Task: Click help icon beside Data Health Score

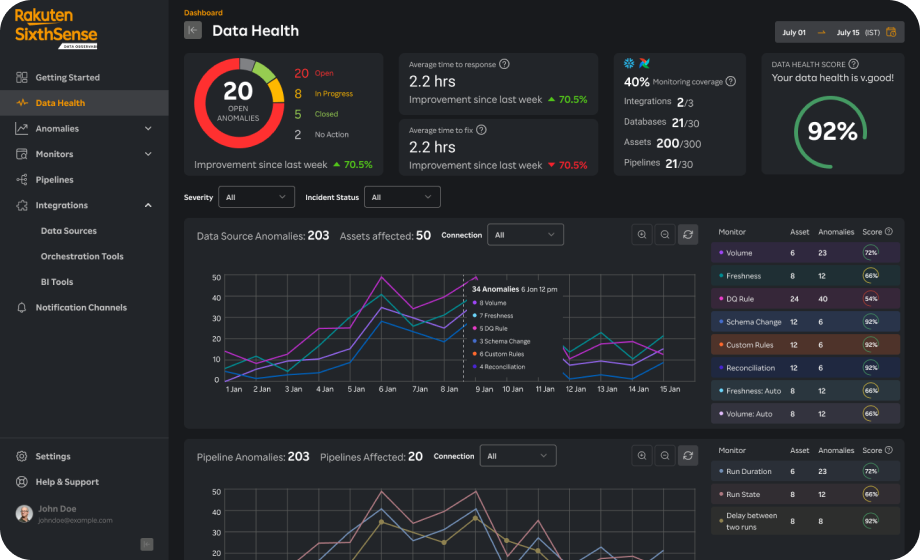Action: point(854,64)
